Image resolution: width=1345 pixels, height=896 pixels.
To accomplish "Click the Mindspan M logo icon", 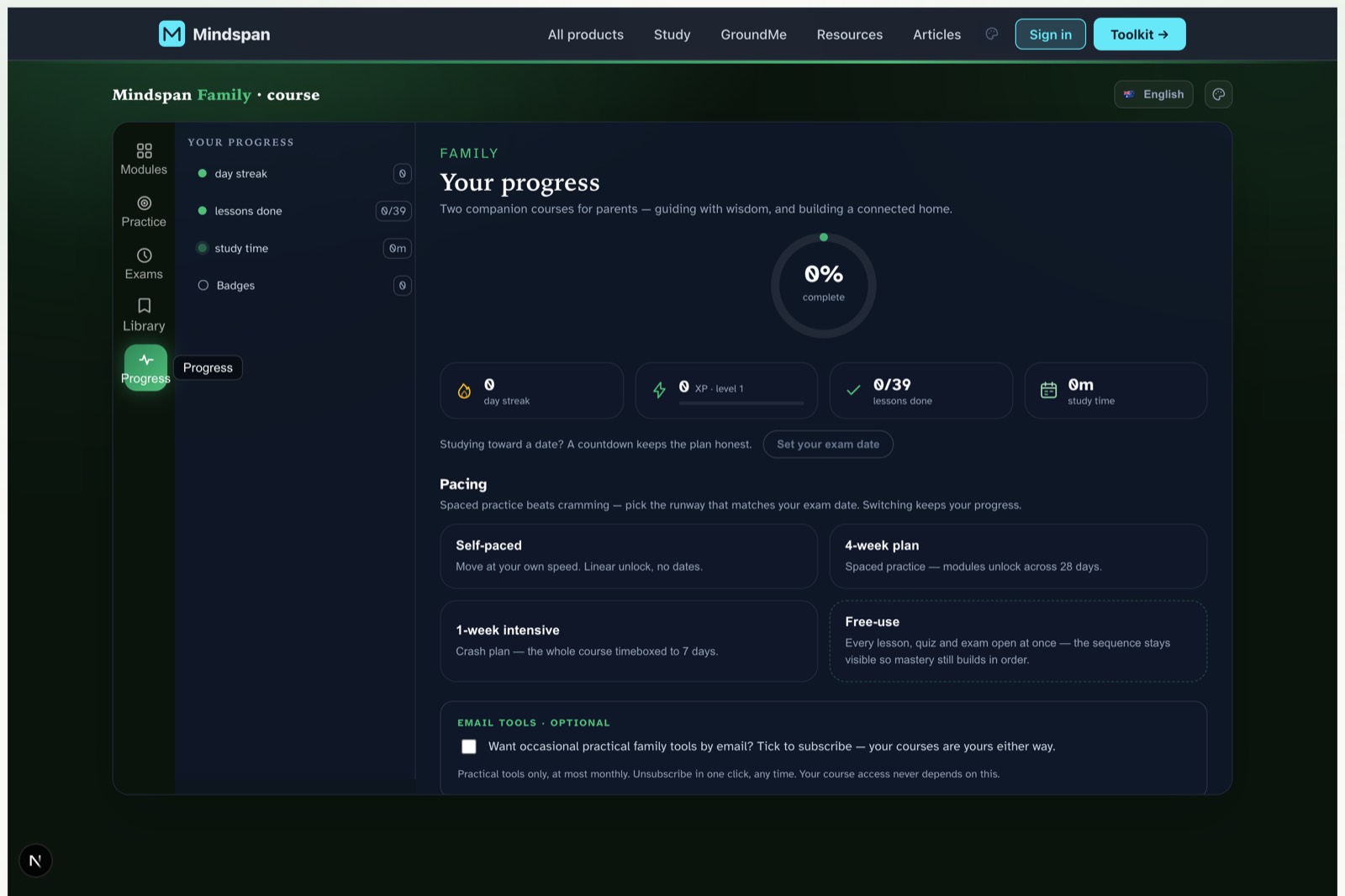I will point(171,34).
